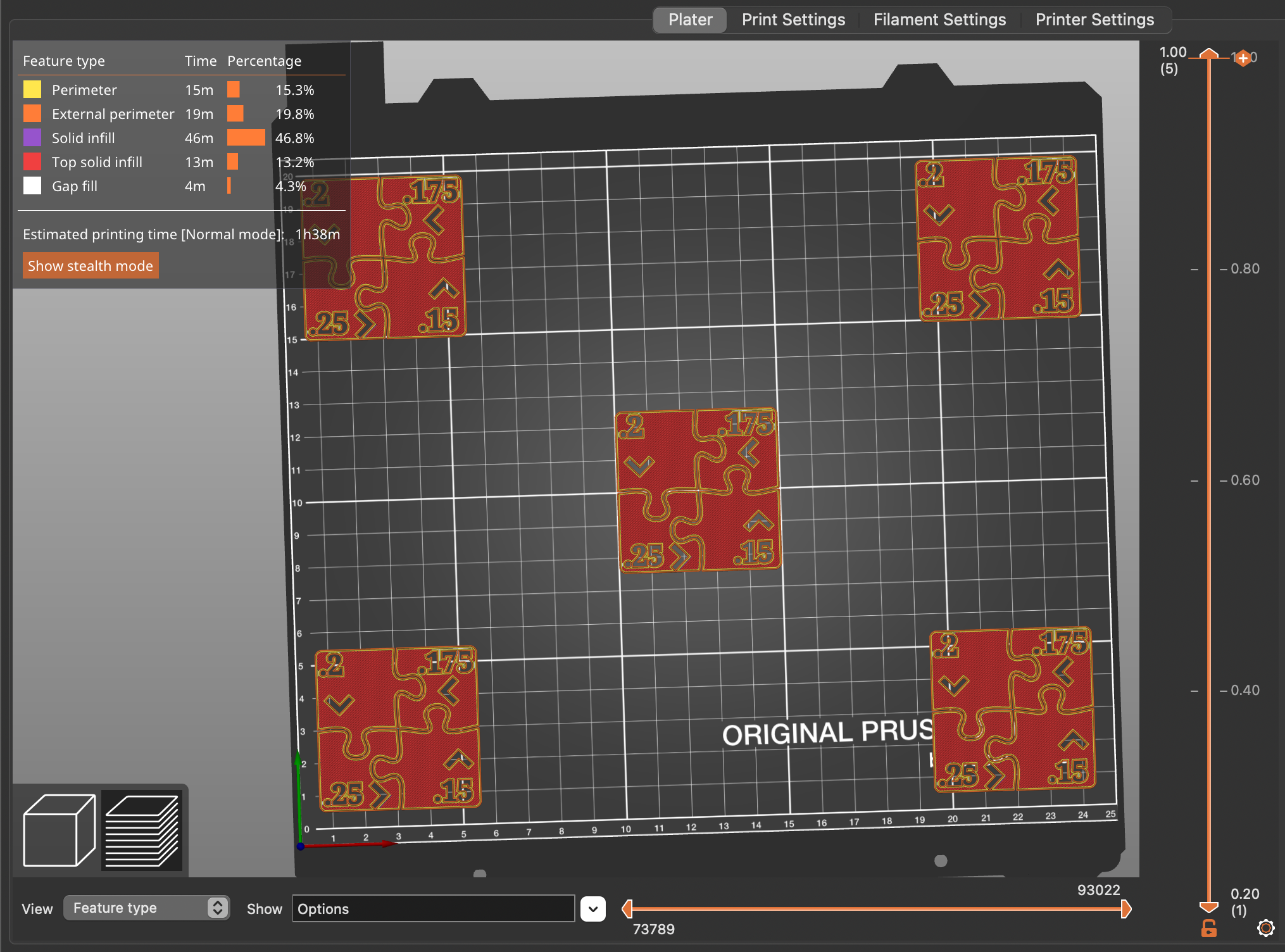Click the Plater tab
The image size is (1285, 952).
tap(690, 17)
